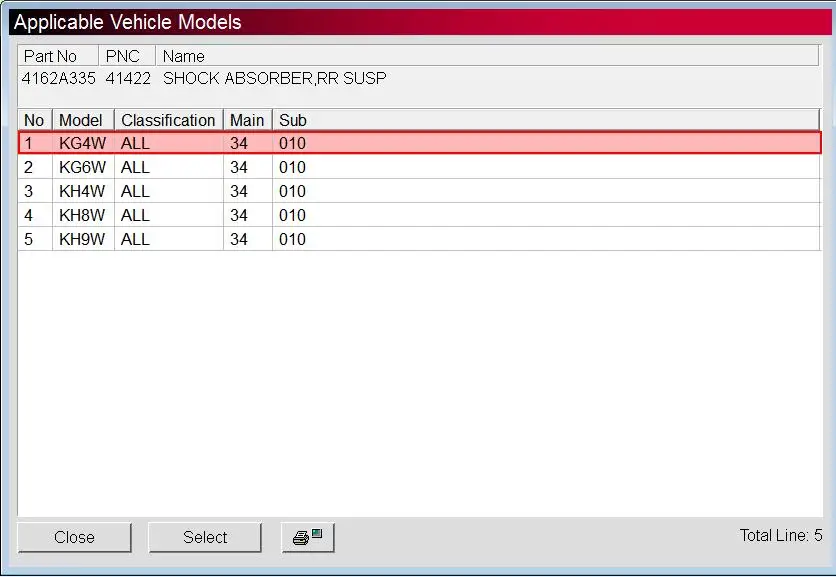Image resolution: width=836 pixels, height=577 pixels.
Task: Click the SHOCK ABSORBER,RR SUSP name
Action: (x=275, y=78)
